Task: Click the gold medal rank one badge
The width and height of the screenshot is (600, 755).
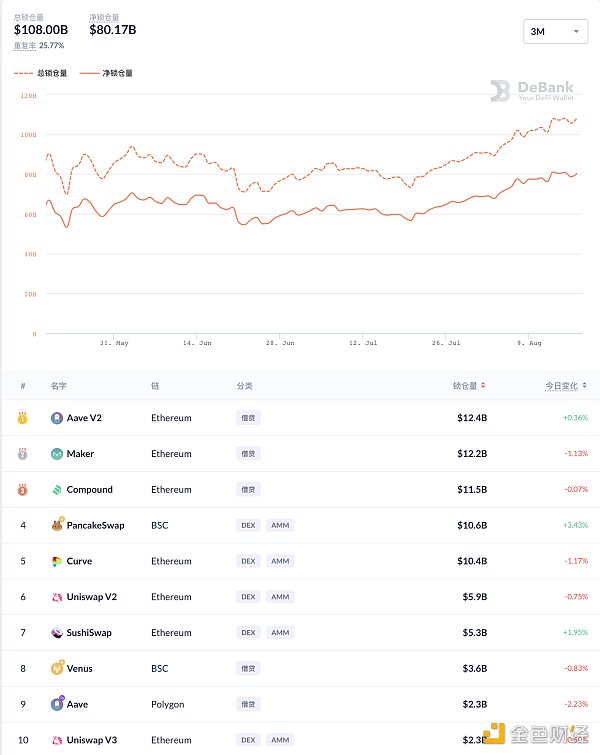Action: point(22,418)
